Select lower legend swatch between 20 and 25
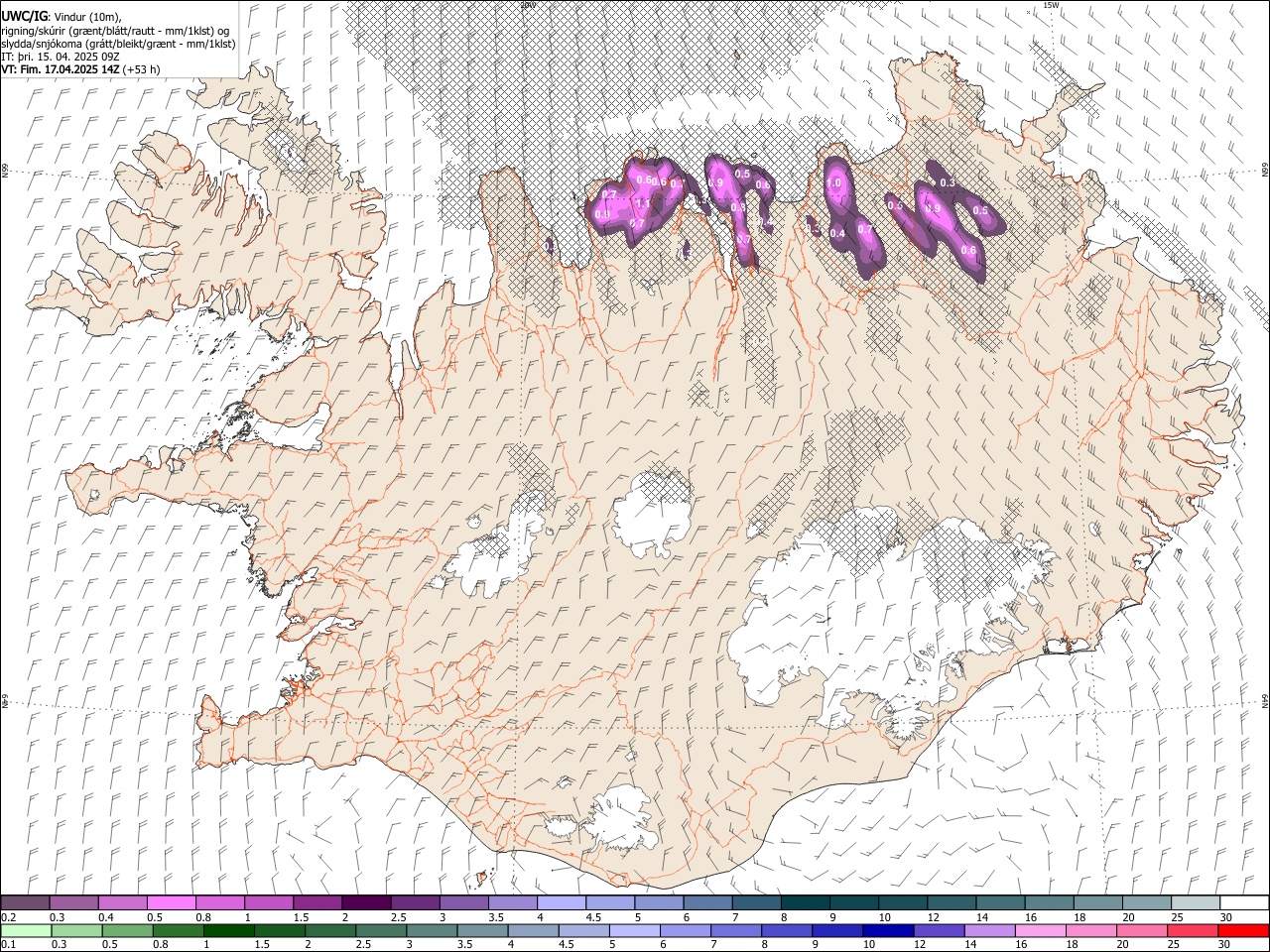Image resolution: width=1270 pixels, height=952 pixels. 1142,930
